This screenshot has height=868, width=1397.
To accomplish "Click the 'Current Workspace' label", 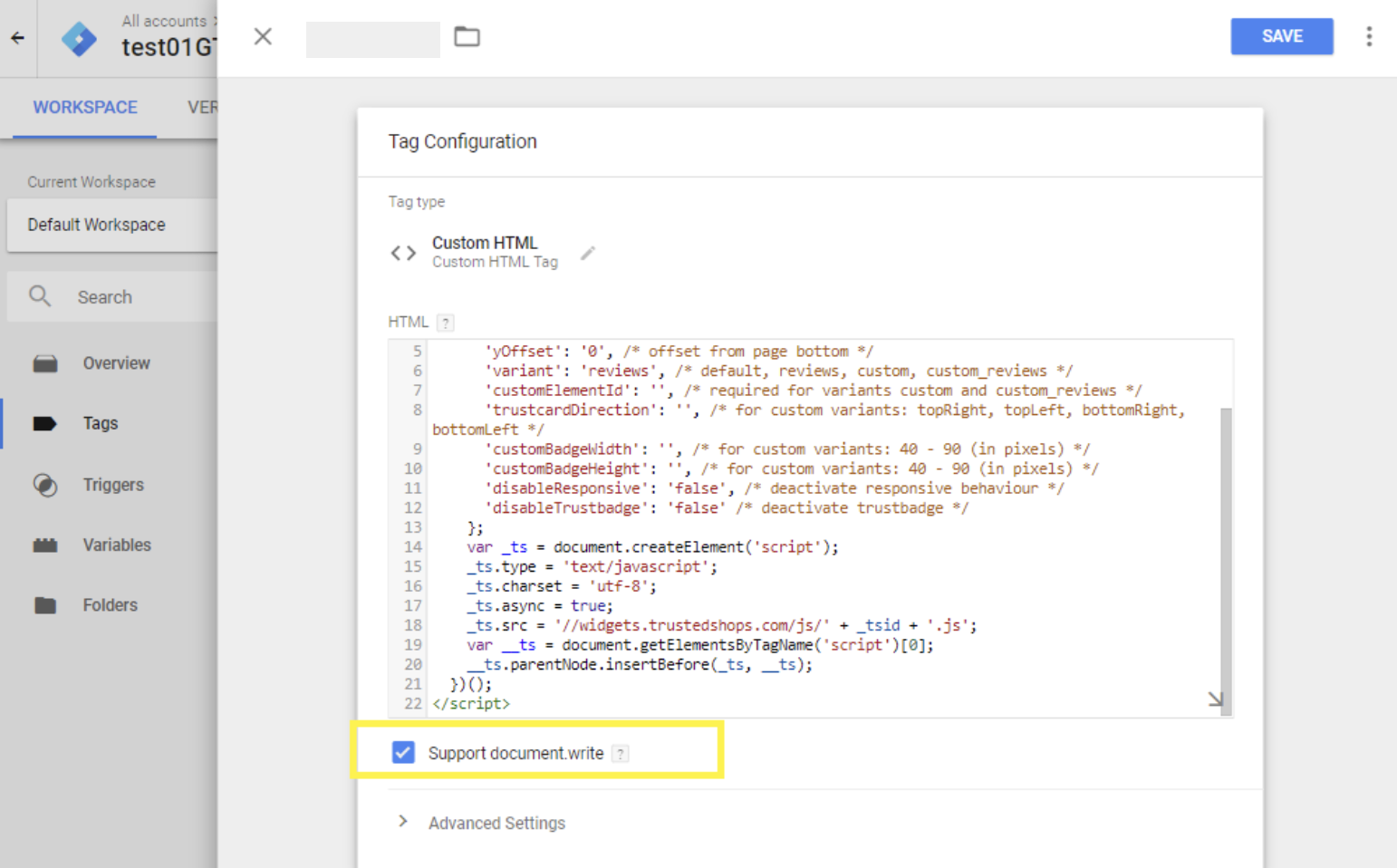I will pyautogui.click(x=92, y=182).
